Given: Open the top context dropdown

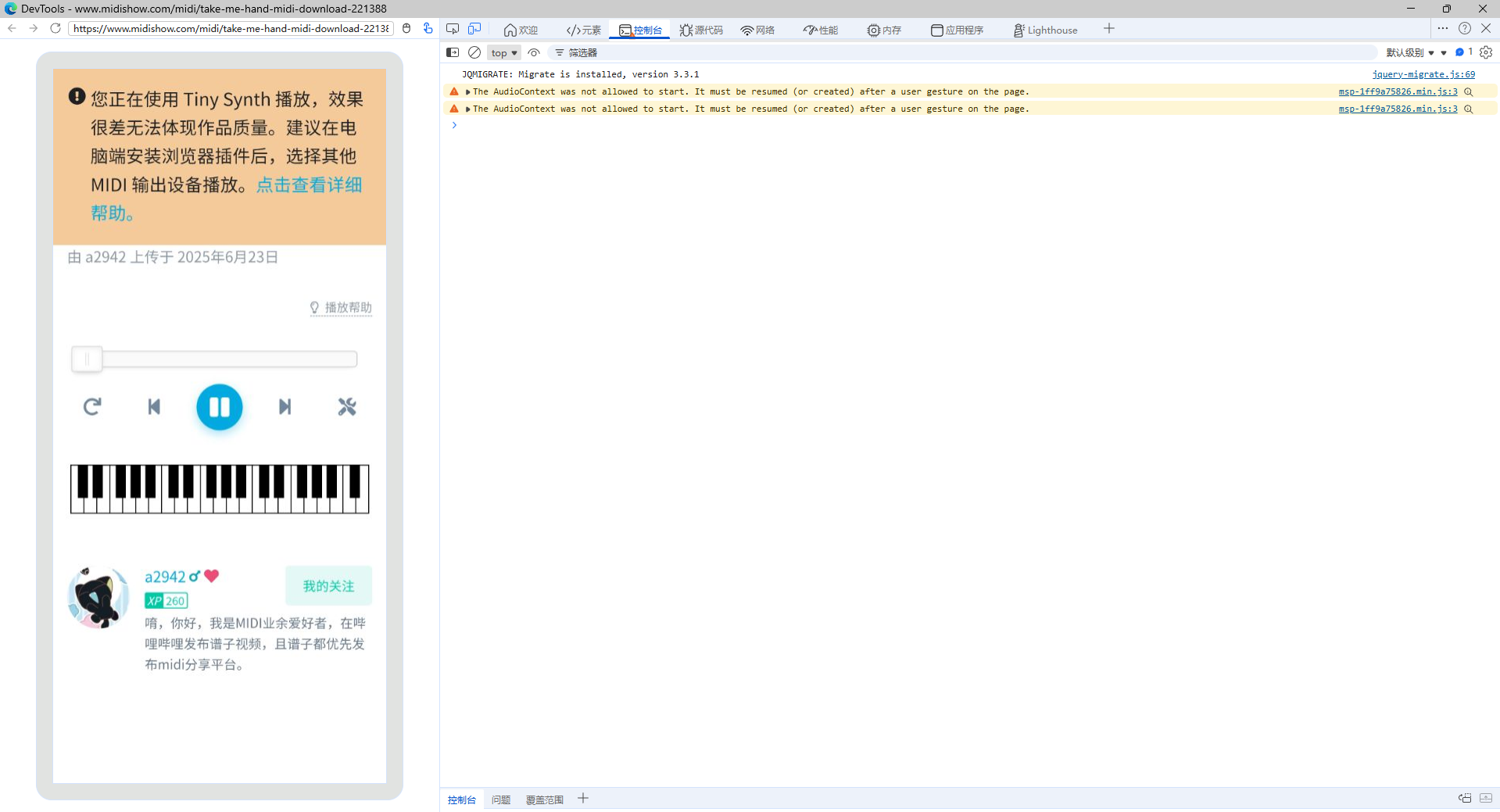Looking at the screenshot, I should coord(504,52).
